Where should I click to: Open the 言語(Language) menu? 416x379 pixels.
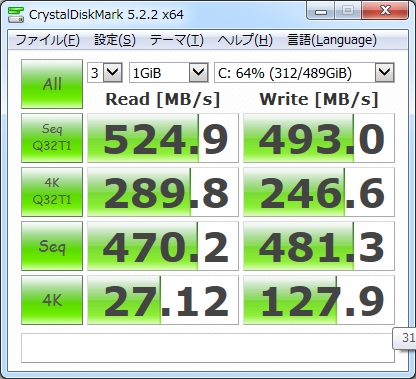332,40
